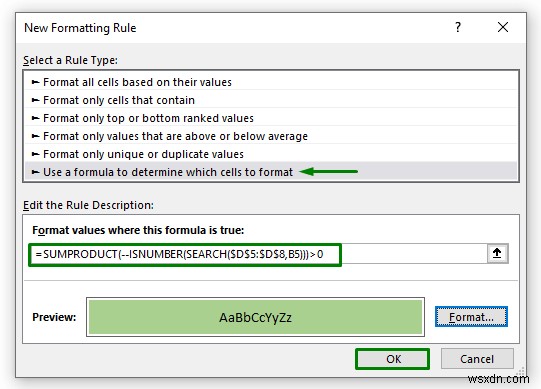The image size is (541, 389).
Task: Click the 'Preview:' label
Action: pos(54,317)
